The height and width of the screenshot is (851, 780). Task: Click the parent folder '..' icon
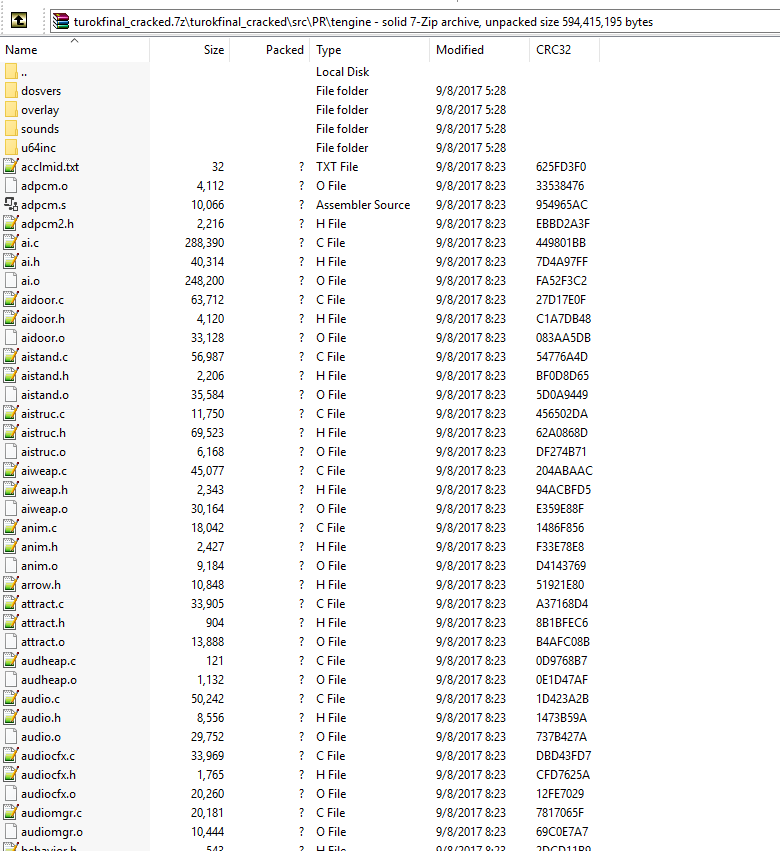click(11, 72)
